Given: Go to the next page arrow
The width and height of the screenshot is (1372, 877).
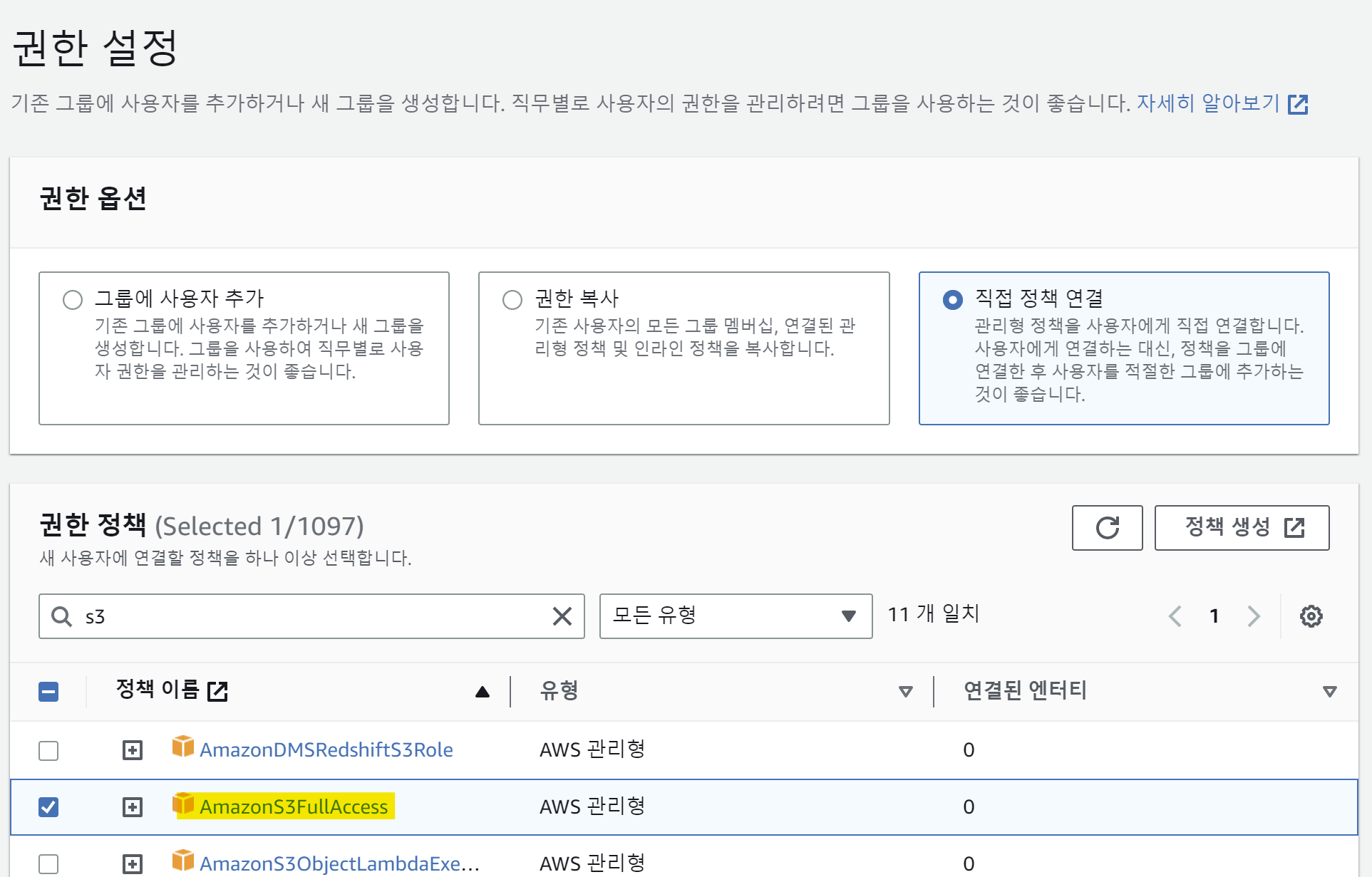Looking at the screenshot, I should (x=1254, y=616).
